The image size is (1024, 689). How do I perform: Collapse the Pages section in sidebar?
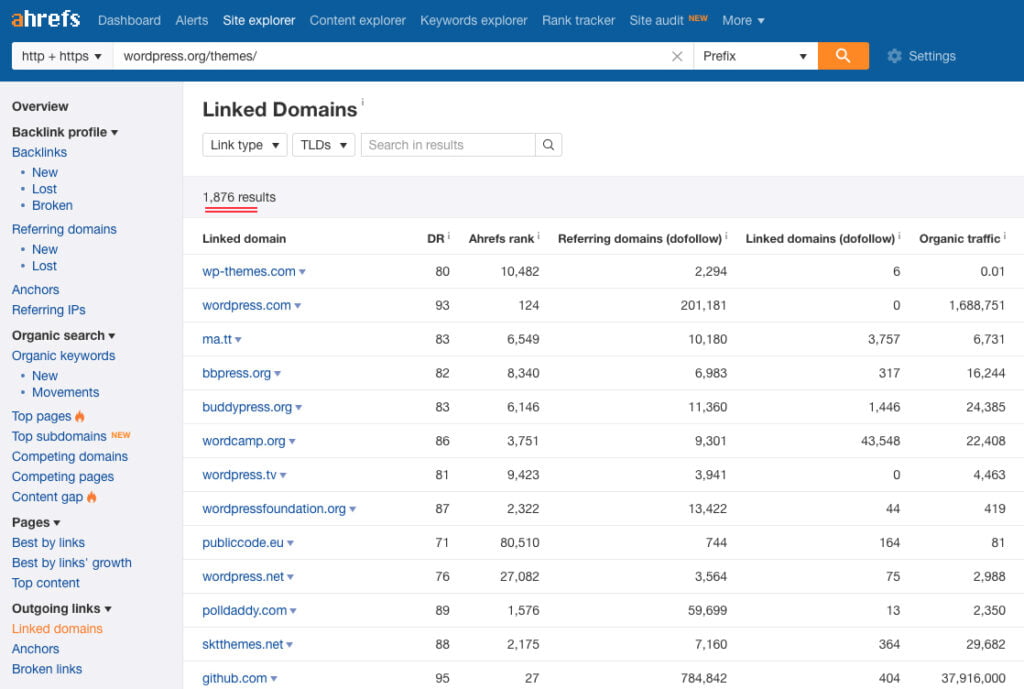(x=36, y=522)
